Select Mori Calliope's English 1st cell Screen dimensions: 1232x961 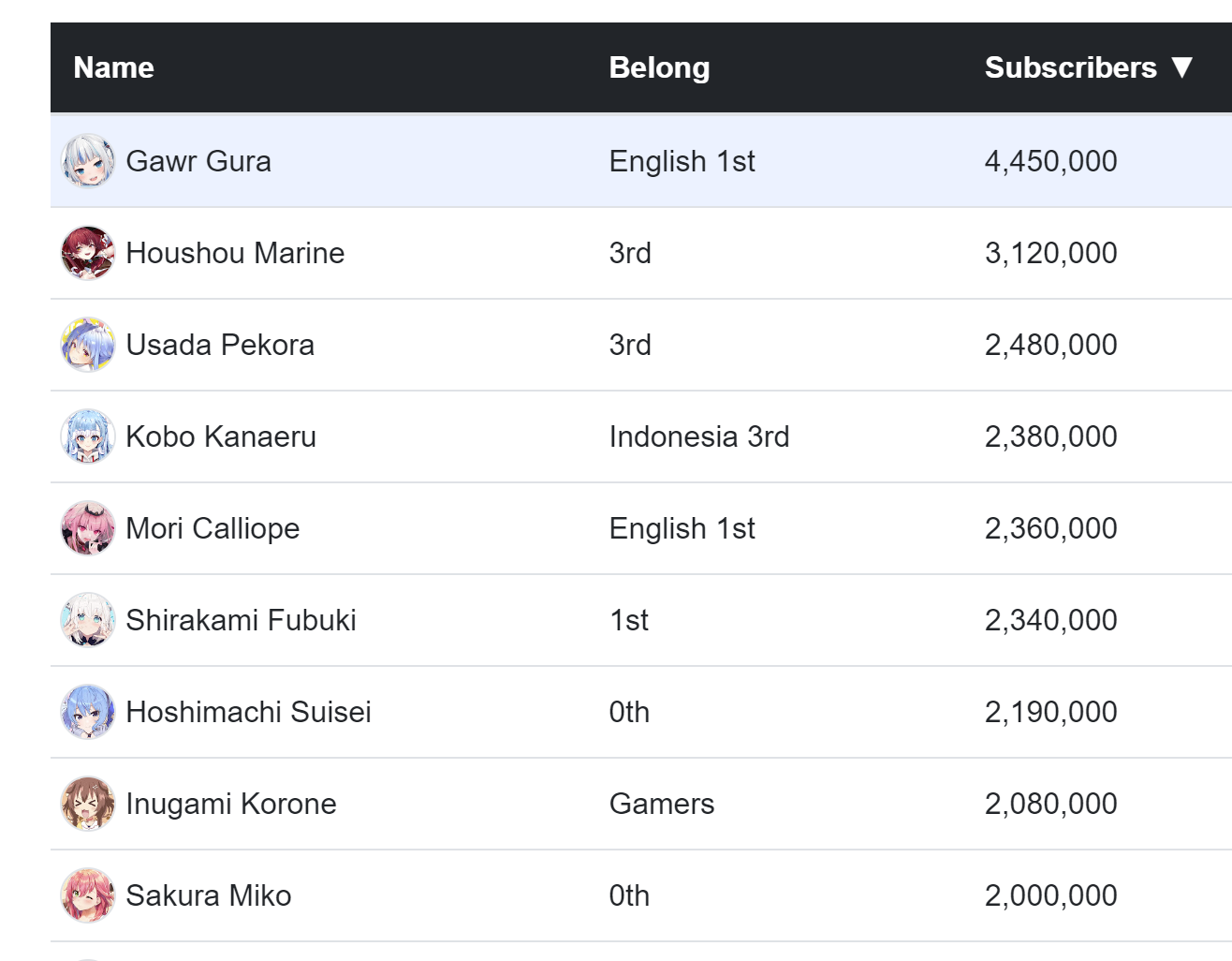pyautogui.click(x=682, y=528)
